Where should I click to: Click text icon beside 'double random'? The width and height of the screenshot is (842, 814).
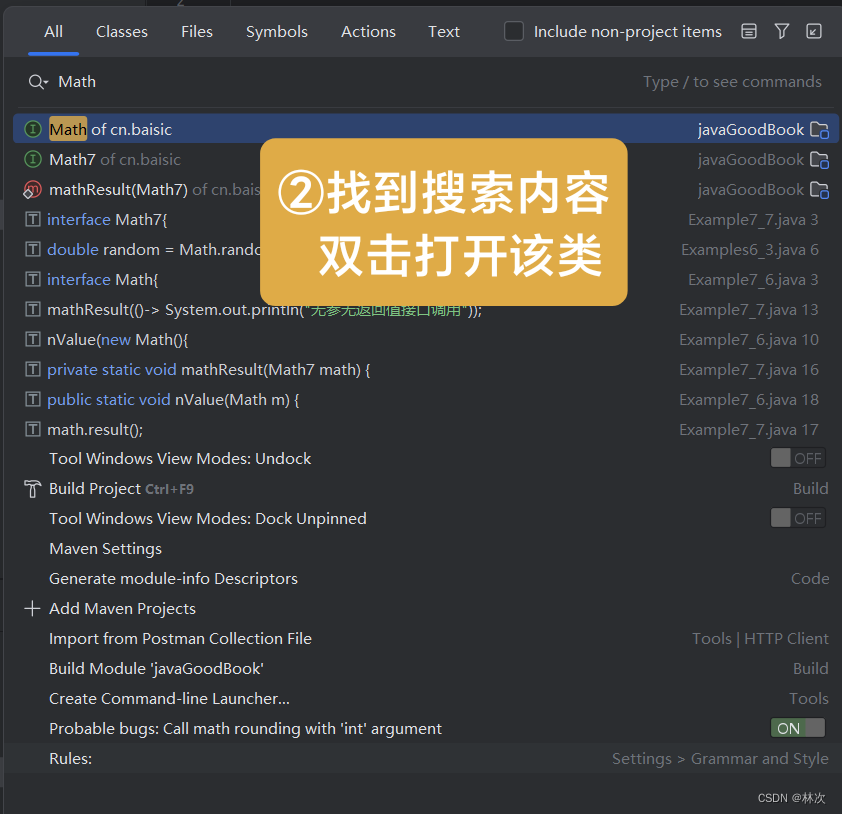pyautogui.click(x=33, y=249)
